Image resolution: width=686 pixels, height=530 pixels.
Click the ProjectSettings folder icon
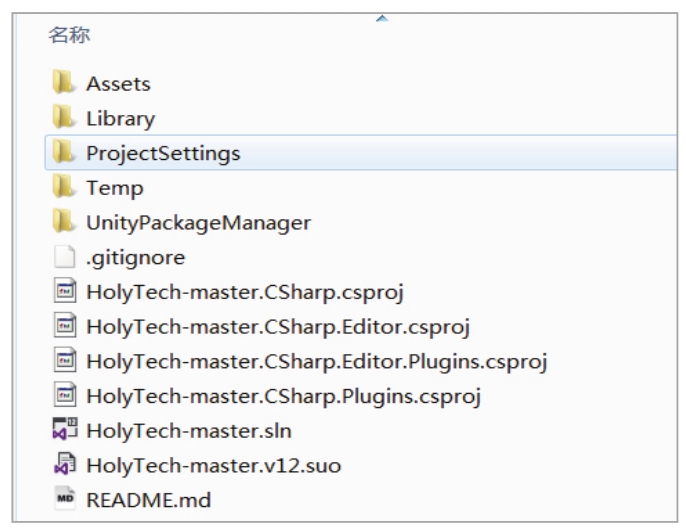(x=64, y=152)
